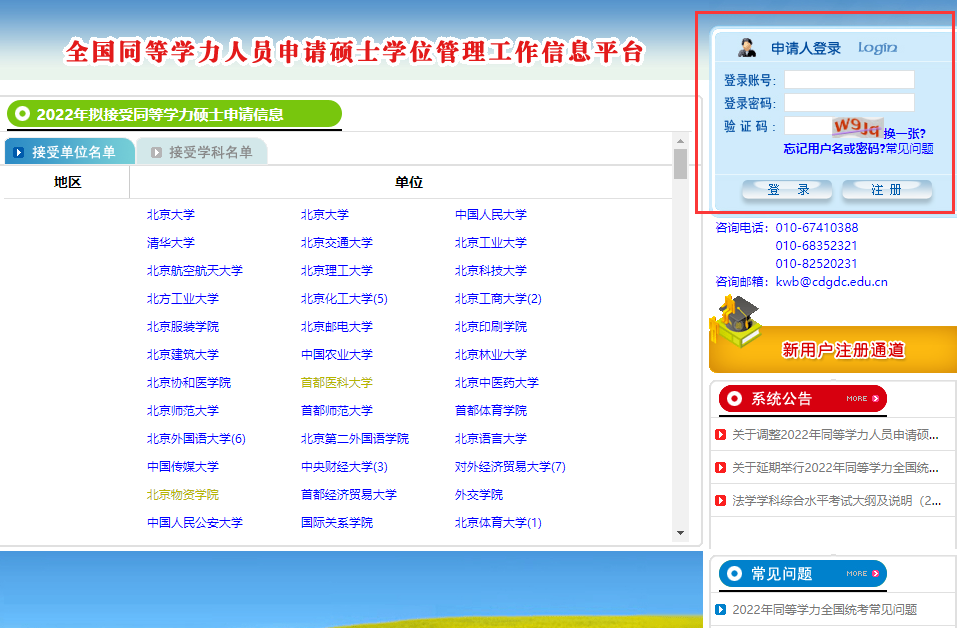Click the circle icon in green 2022年拟接受 banner
The height and width of the screenshot is (628, 957).
23,114
